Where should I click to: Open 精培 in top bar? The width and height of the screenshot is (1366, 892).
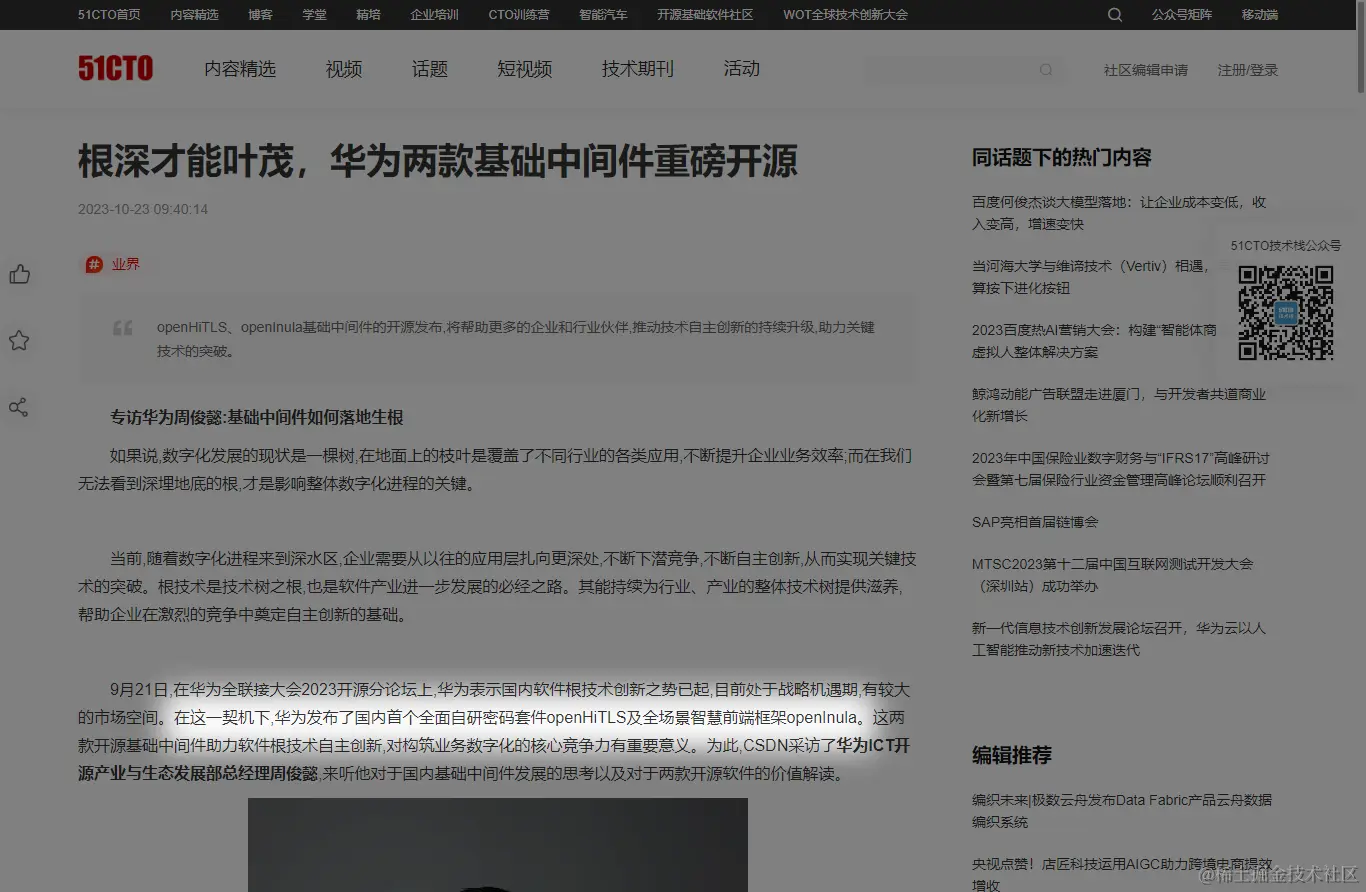368,15
